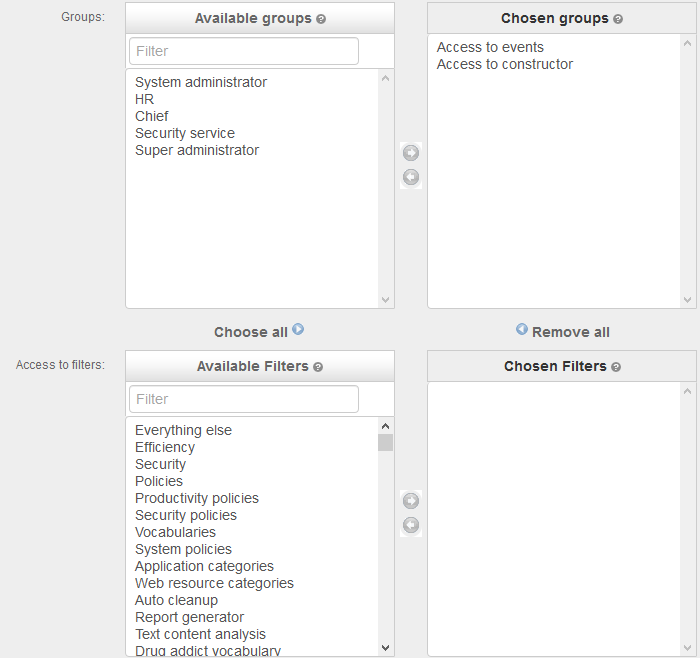Click add arrow between groups lists
The width and height of the screenshot is (700, 658).
(x=410, y=153)
